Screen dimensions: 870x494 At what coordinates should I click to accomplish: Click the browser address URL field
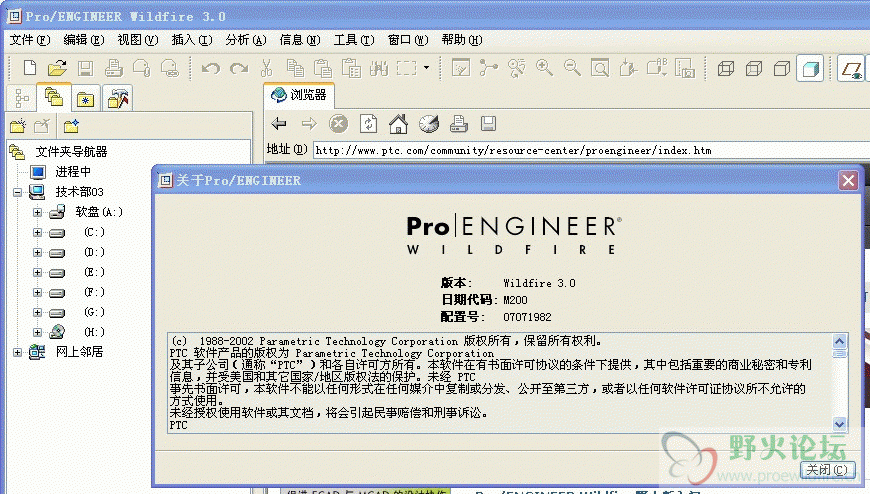591,150
